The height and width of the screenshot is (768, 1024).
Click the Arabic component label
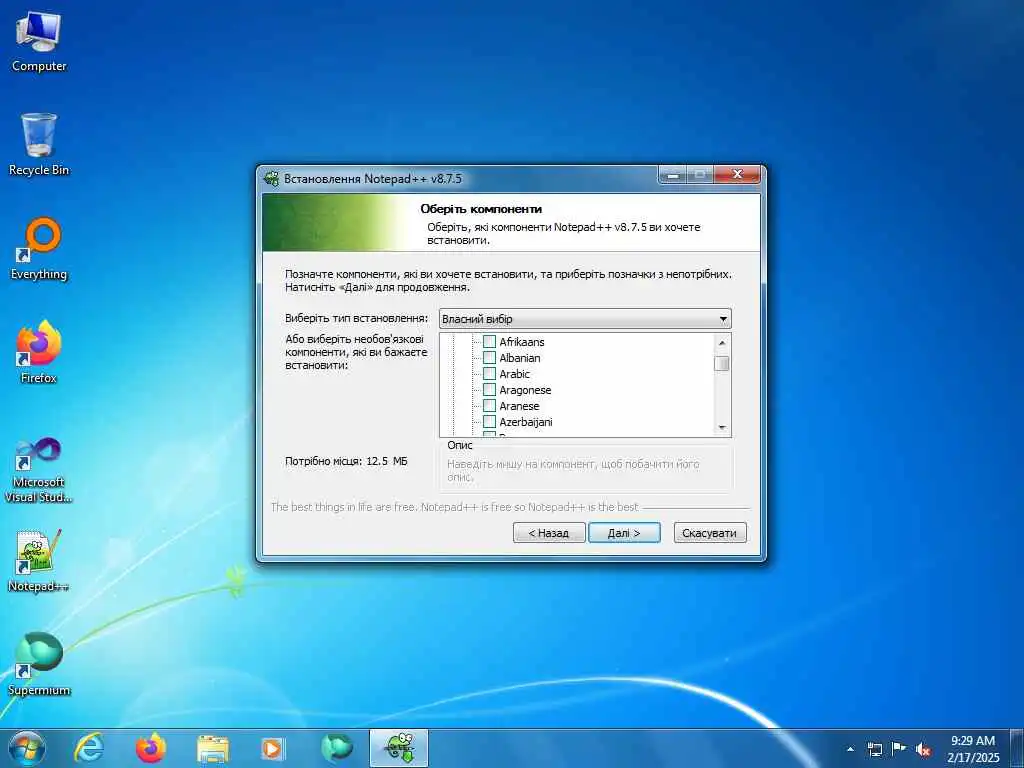click(515, 374)
